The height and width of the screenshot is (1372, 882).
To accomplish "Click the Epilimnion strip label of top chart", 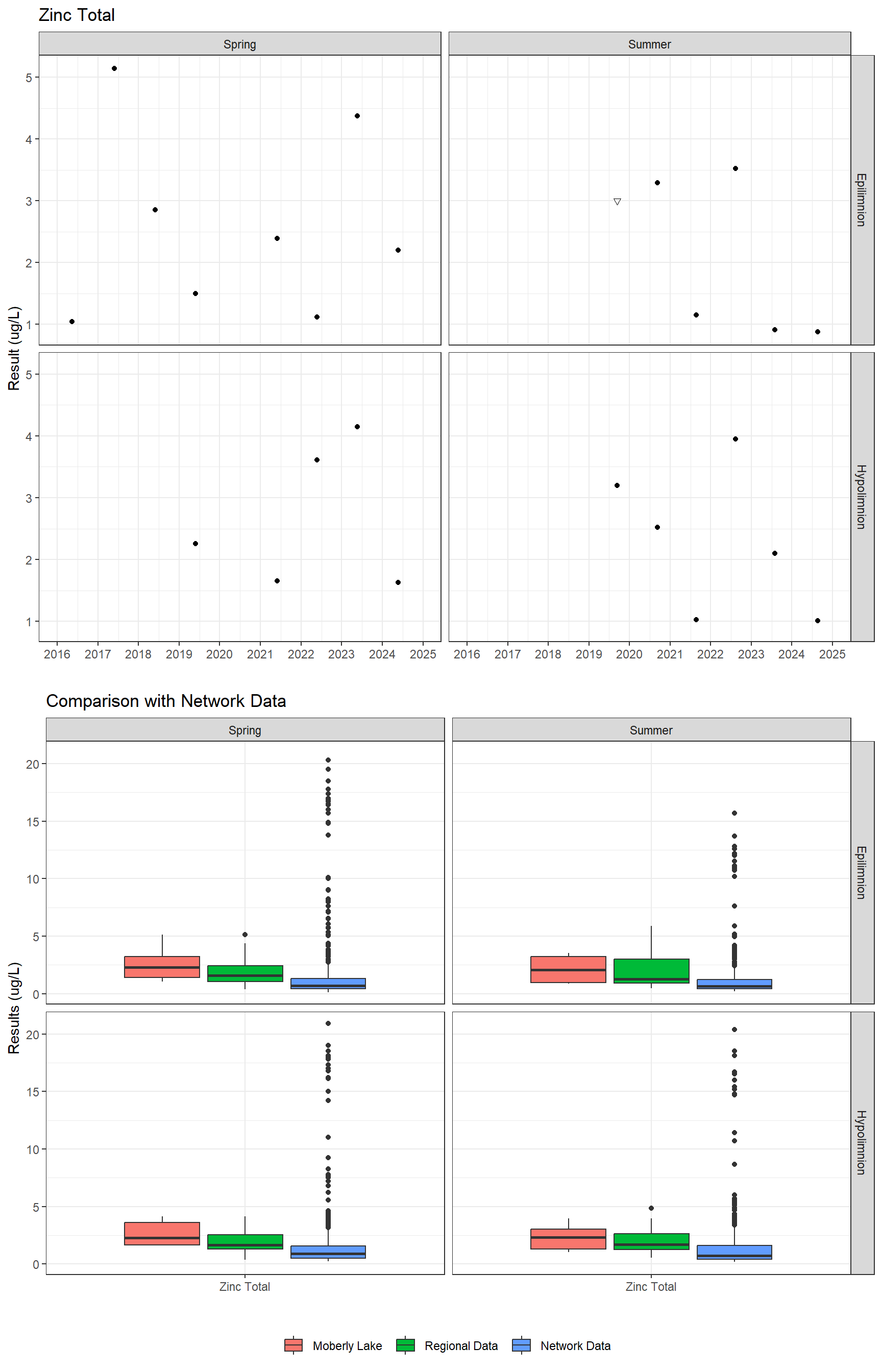I will [862, 200].
